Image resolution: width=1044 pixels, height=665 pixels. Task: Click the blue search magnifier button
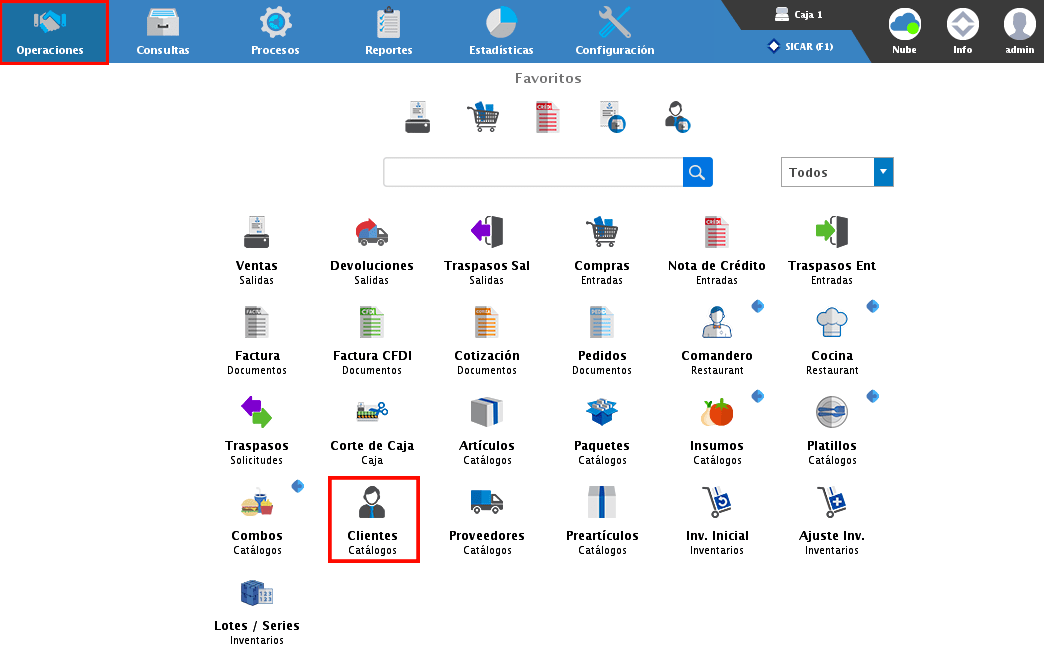(698, 172)
